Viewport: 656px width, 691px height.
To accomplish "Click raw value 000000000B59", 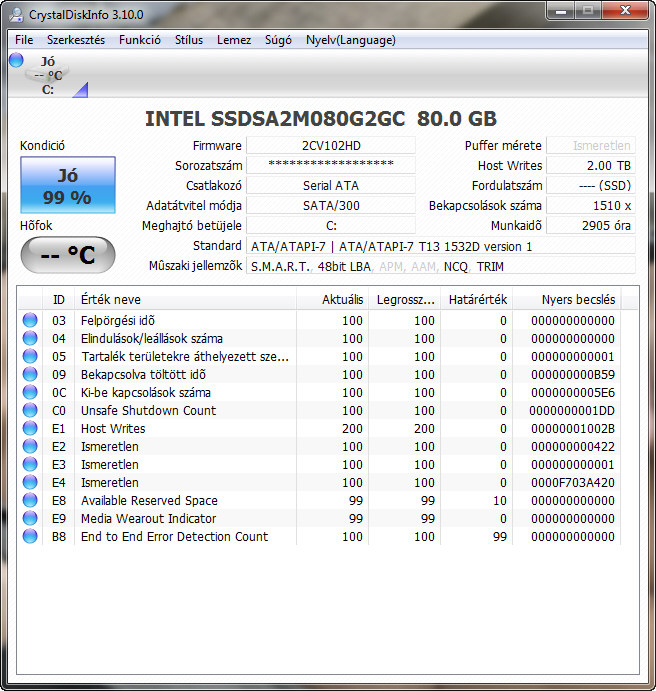I will point(573,375).
